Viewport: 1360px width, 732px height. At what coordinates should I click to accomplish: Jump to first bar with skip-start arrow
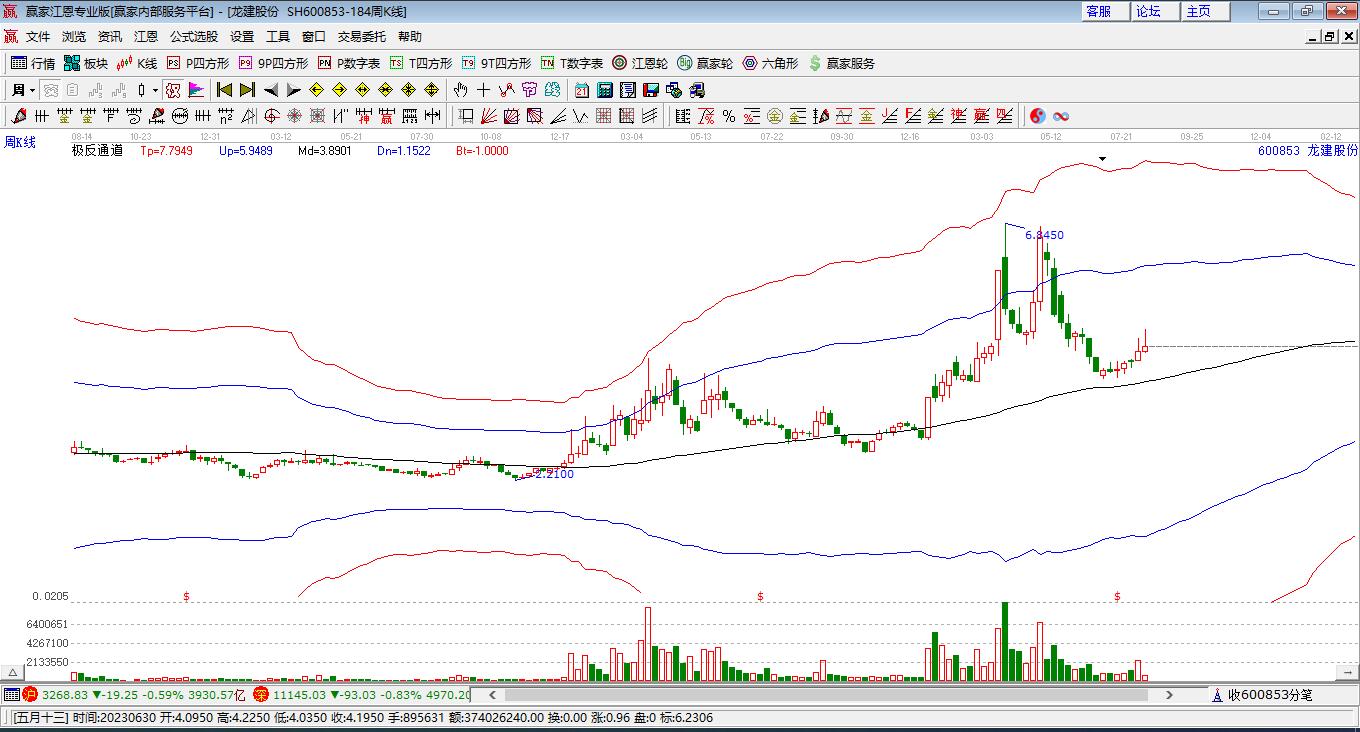point(225,90)
